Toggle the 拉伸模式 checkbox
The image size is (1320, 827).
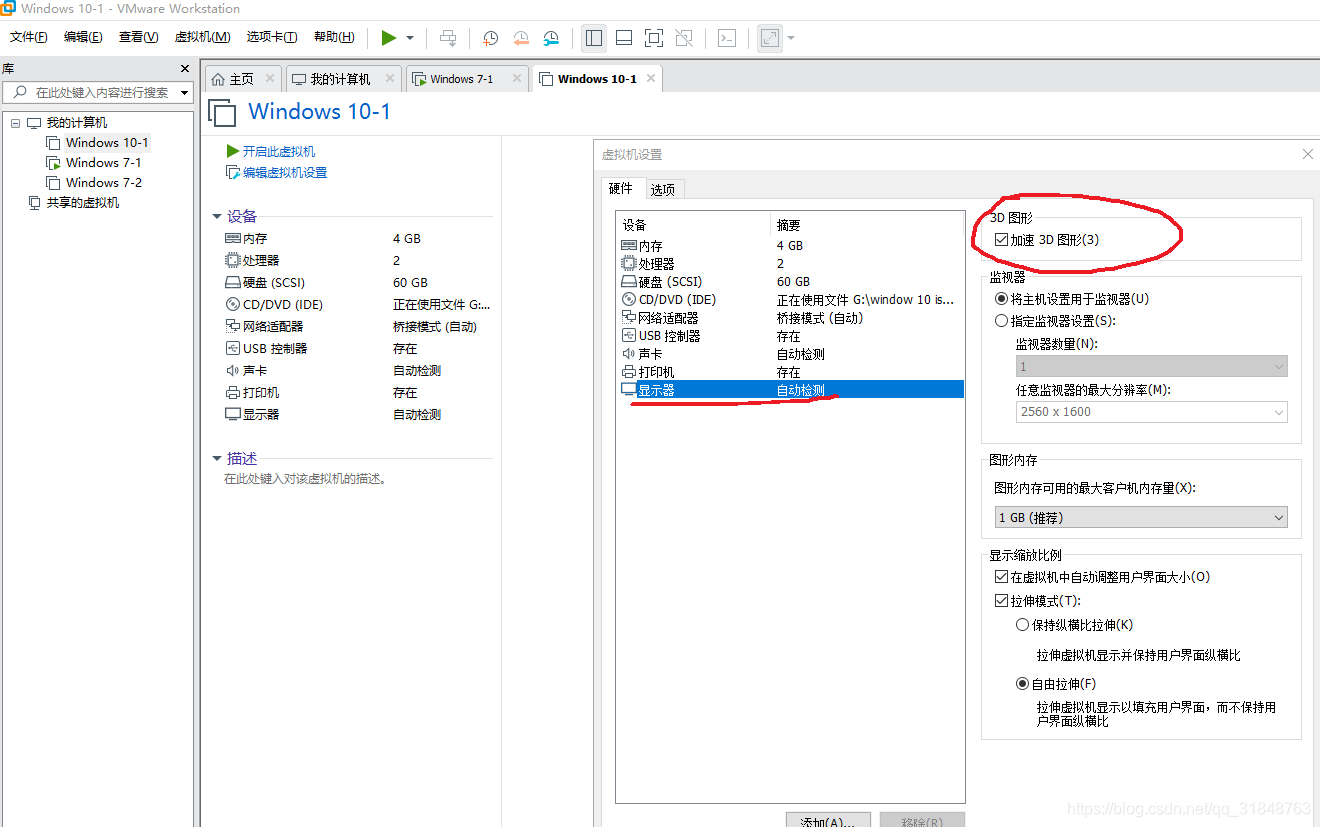[1001, 601]
